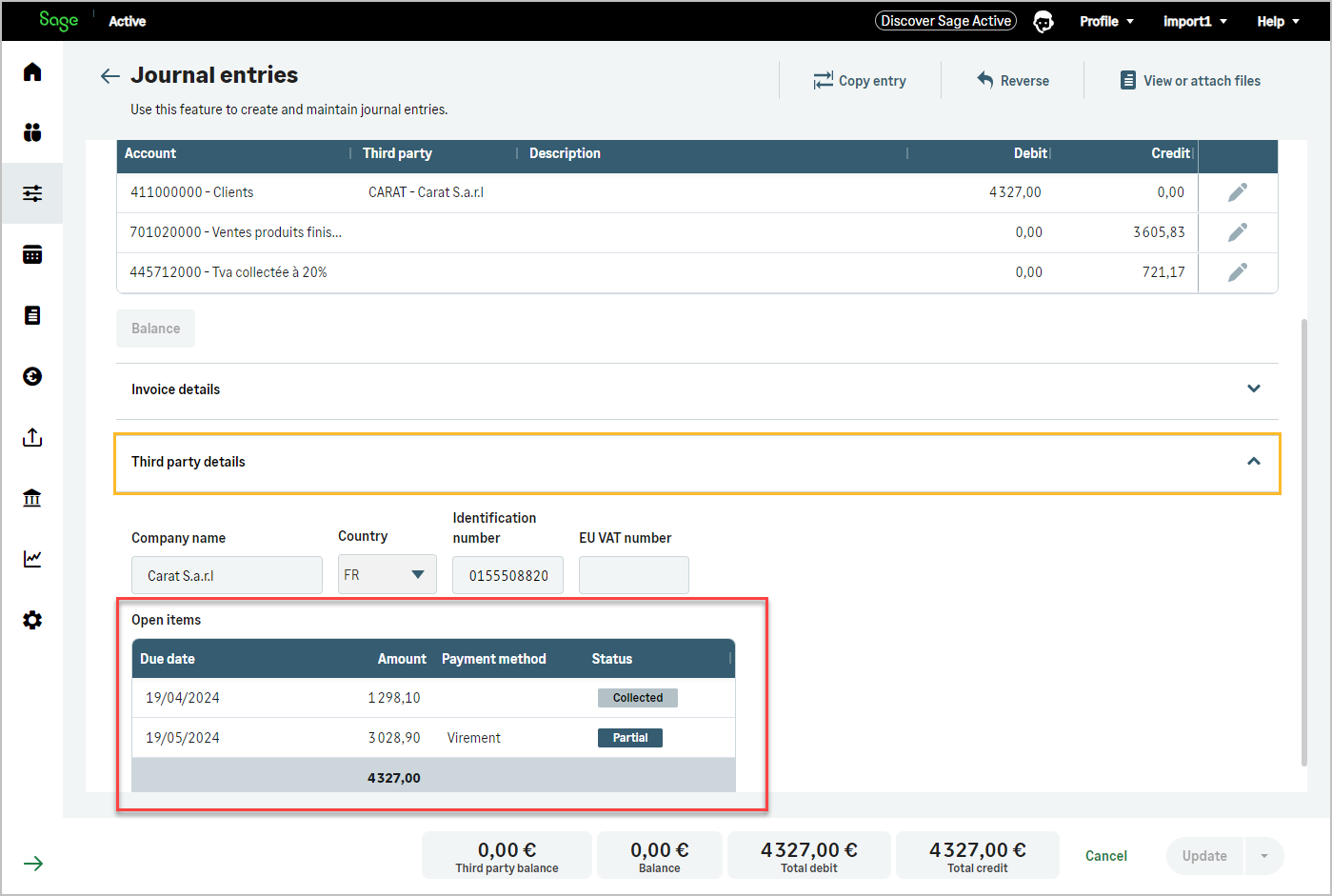Click the Third party balance total
Screen dimensions: 1332x896
[507, 855]
